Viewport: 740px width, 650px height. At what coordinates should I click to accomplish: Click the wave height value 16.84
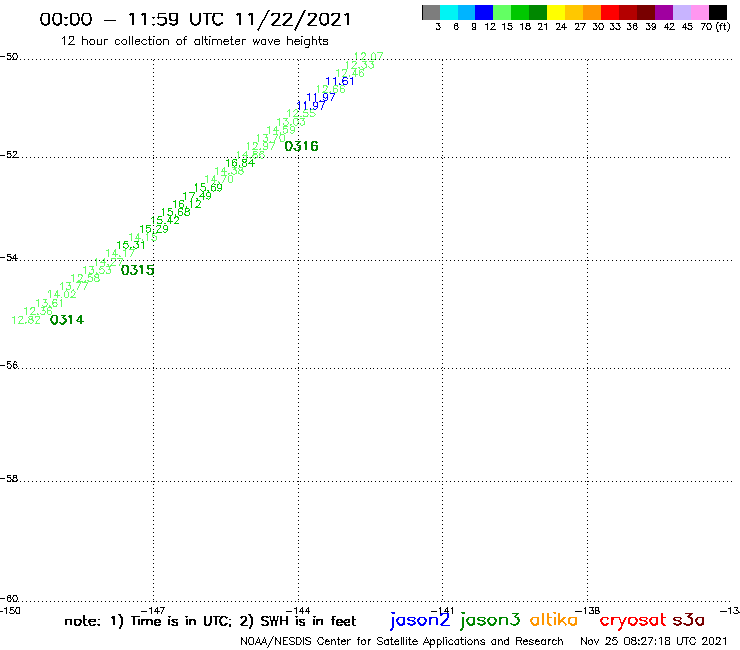coord(240,163)
